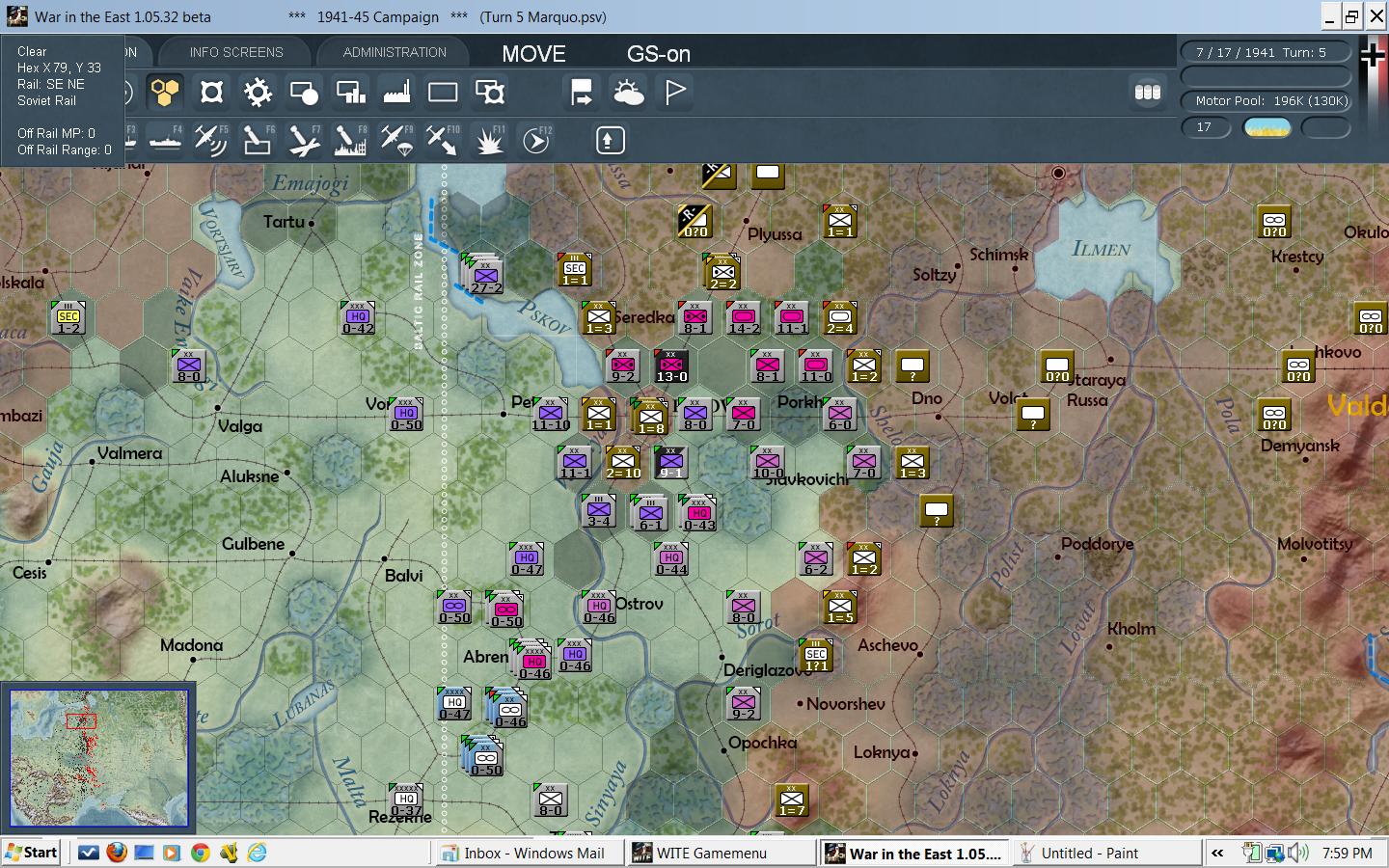Click the Demyansk town label

(x=1299, y=446)
